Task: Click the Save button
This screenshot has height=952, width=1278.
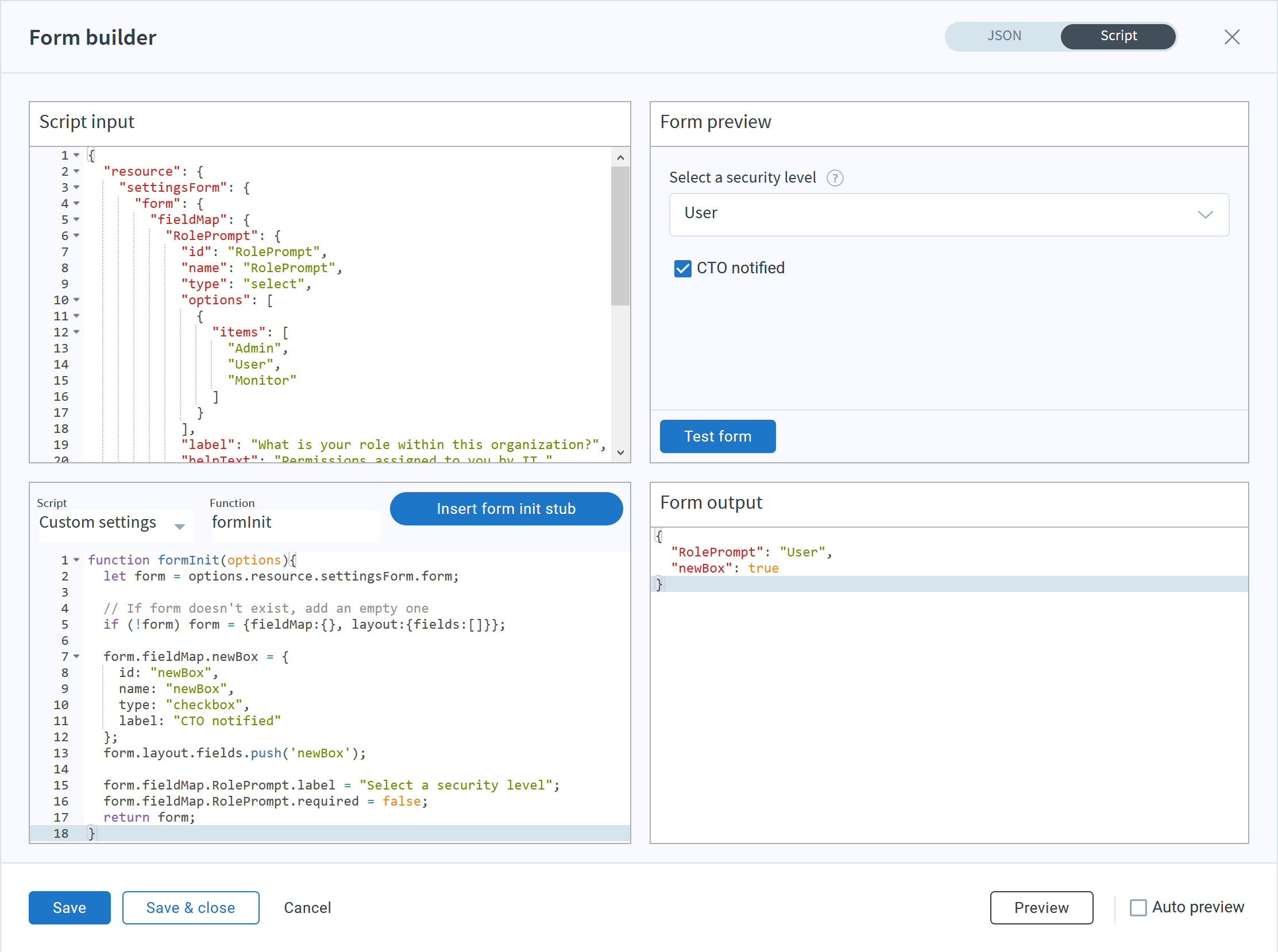Action: (69, 907)
